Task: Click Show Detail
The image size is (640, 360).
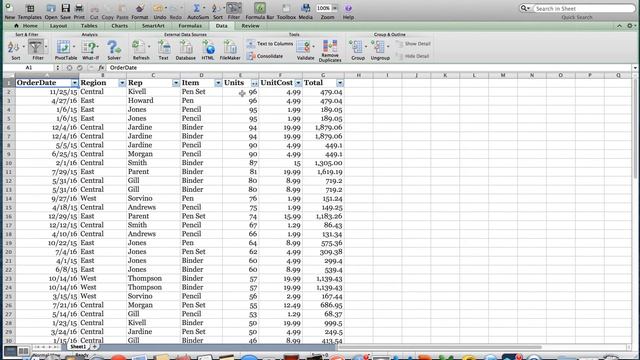Action: point(413,44)
